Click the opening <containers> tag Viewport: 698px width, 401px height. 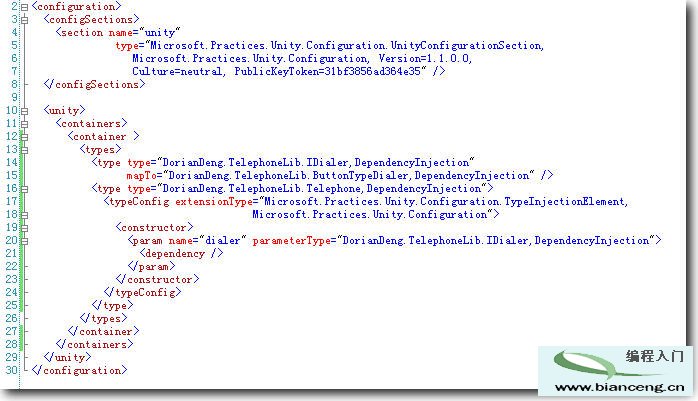click(91, 123)
